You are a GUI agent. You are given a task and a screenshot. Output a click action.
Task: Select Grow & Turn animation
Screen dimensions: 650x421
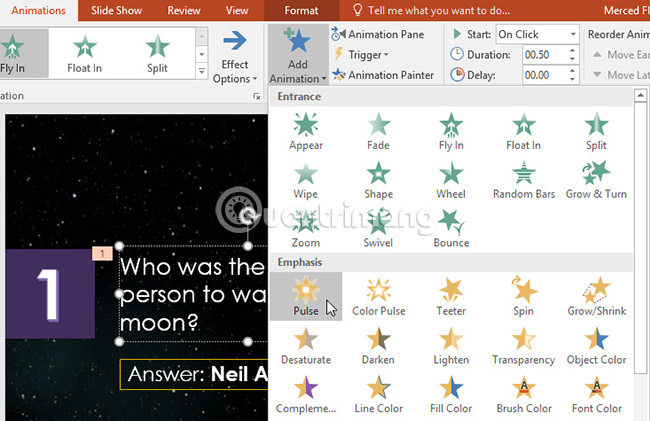point(596,180)
